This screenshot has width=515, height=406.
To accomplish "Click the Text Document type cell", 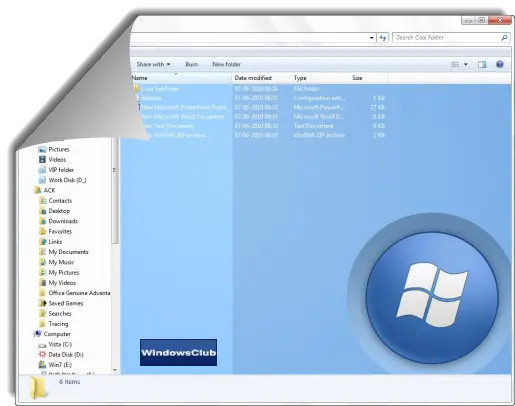I will tap(313, 126).
